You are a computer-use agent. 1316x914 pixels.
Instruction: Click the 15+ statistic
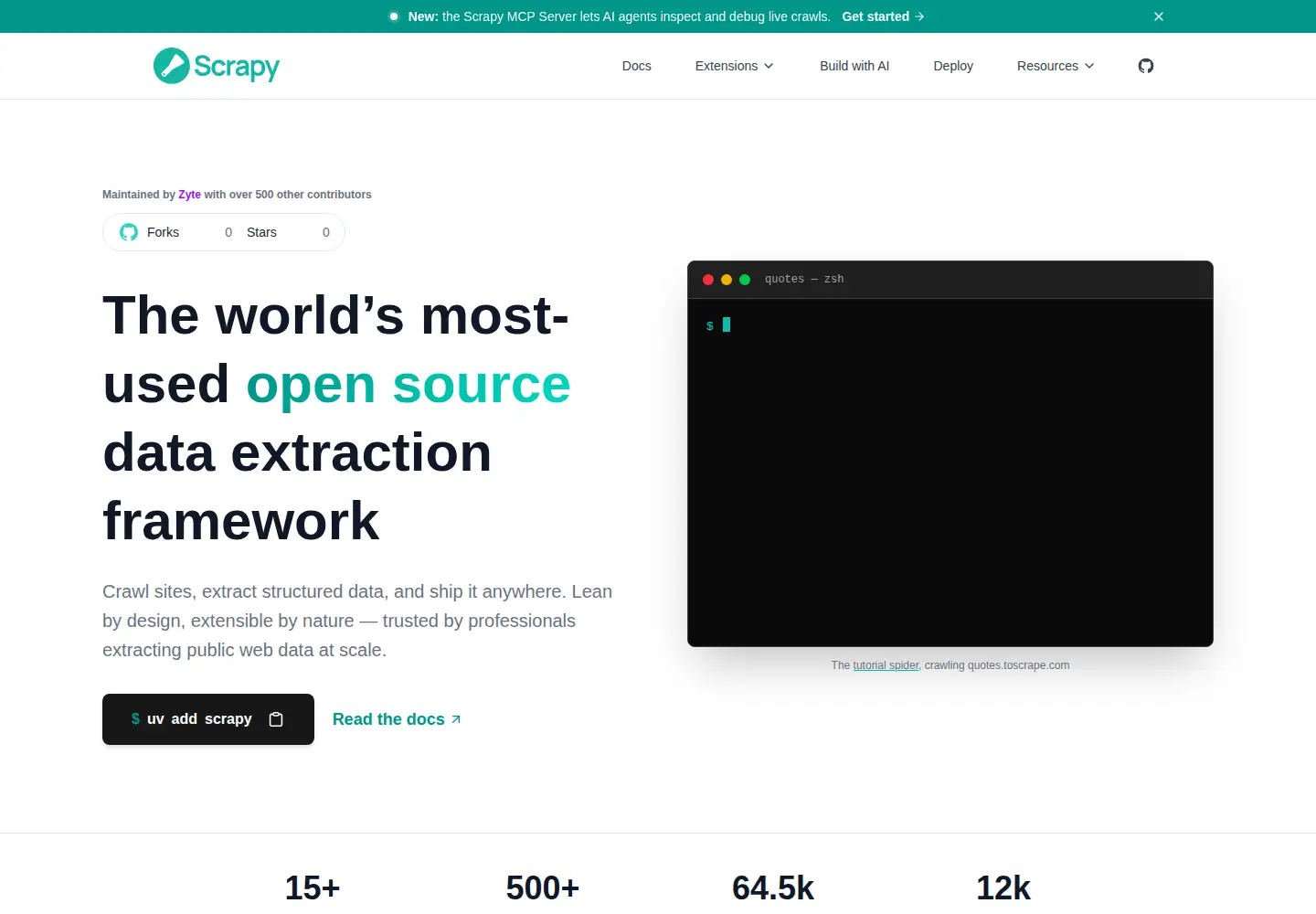[x=313, y=887]
